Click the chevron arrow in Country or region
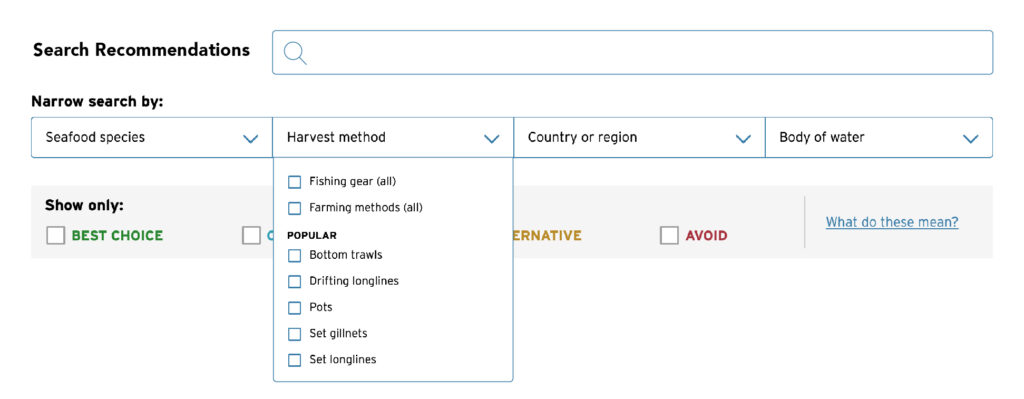1024x399 pixels. coord(743,138)
